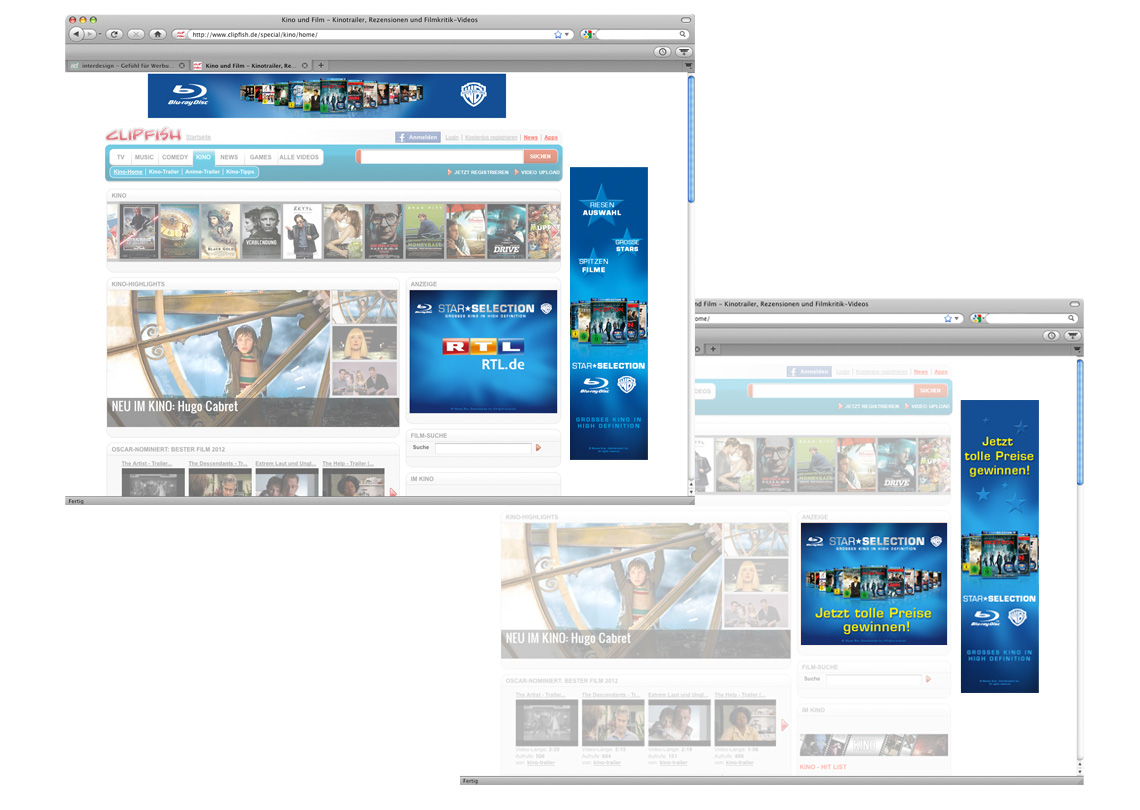Screen dimensions: 1140x810
Task: Reload the page with the refresh icon
Action: coord(114,34)
